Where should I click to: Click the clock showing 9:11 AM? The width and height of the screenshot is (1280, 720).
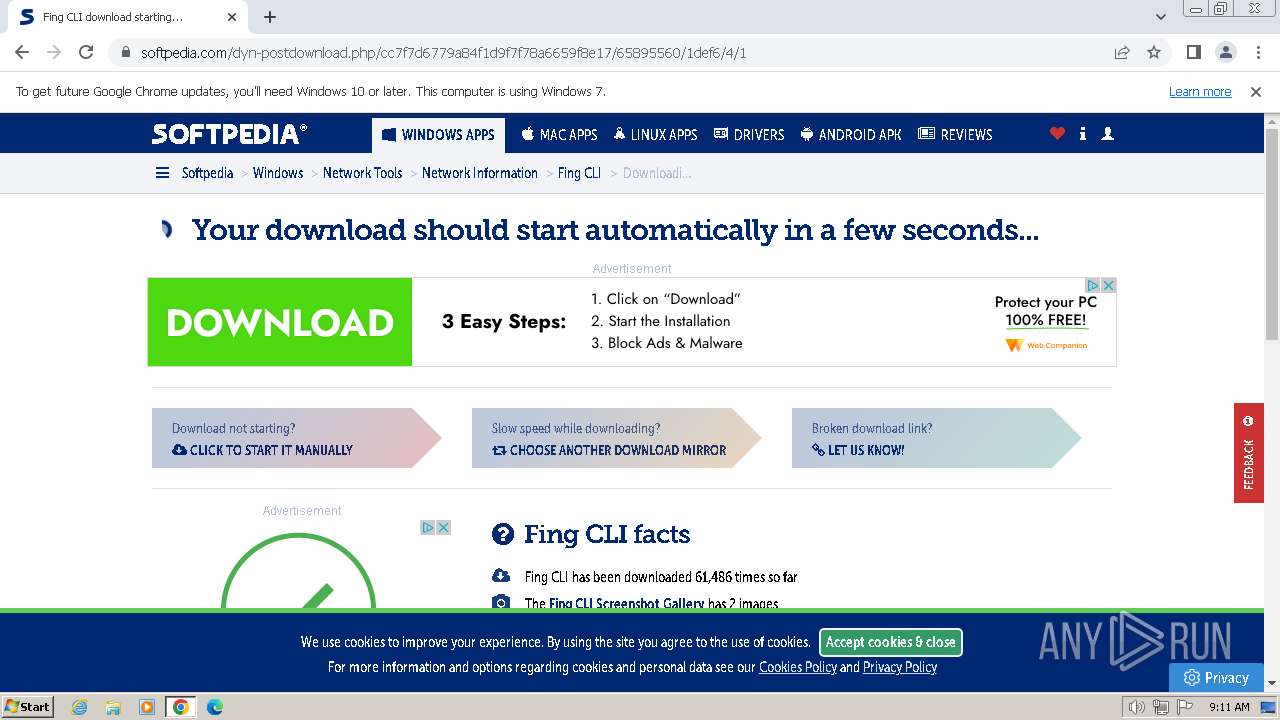pos(1229,707)
